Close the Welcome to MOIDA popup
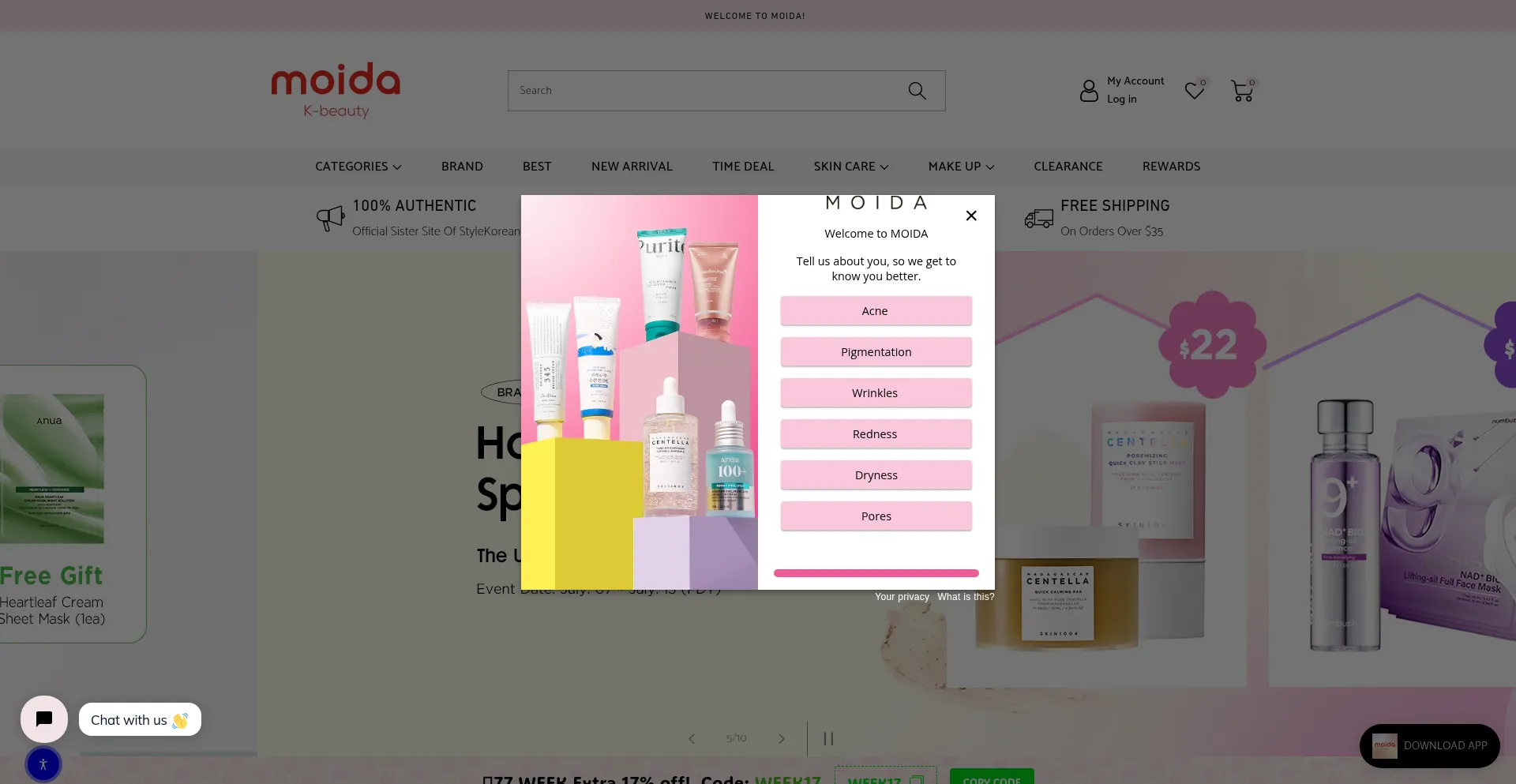The width and height of the screenshot is (1516, 784). click(971, 216)
